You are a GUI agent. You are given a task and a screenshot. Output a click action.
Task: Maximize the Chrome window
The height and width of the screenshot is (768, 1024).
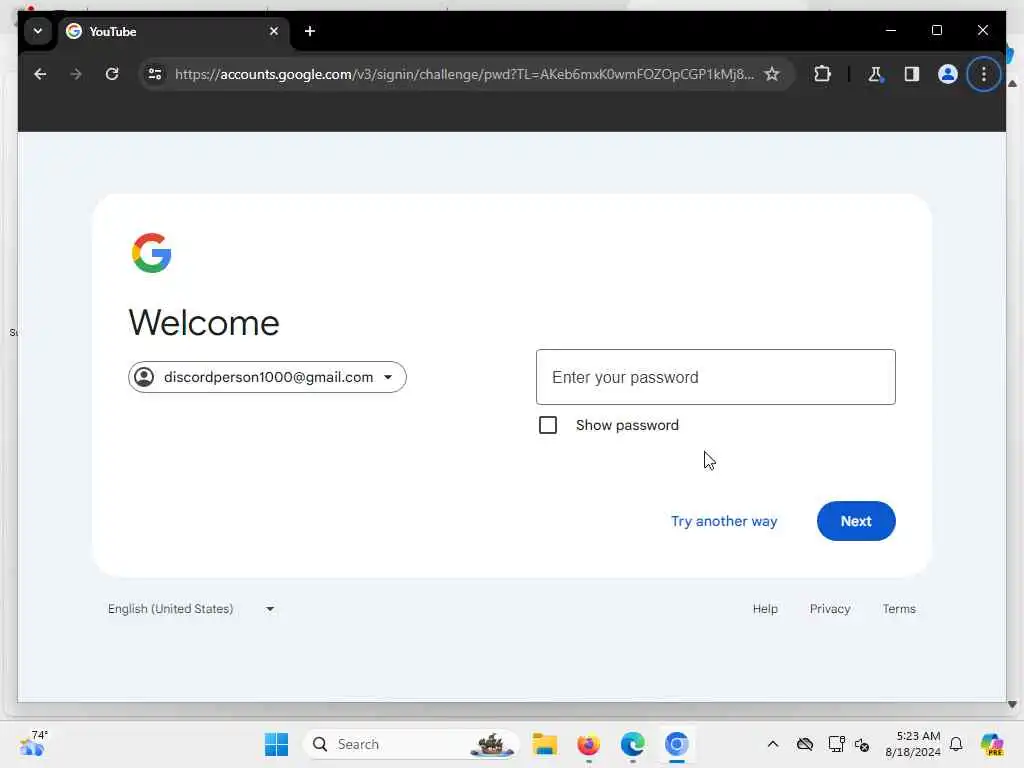(936, 30)
